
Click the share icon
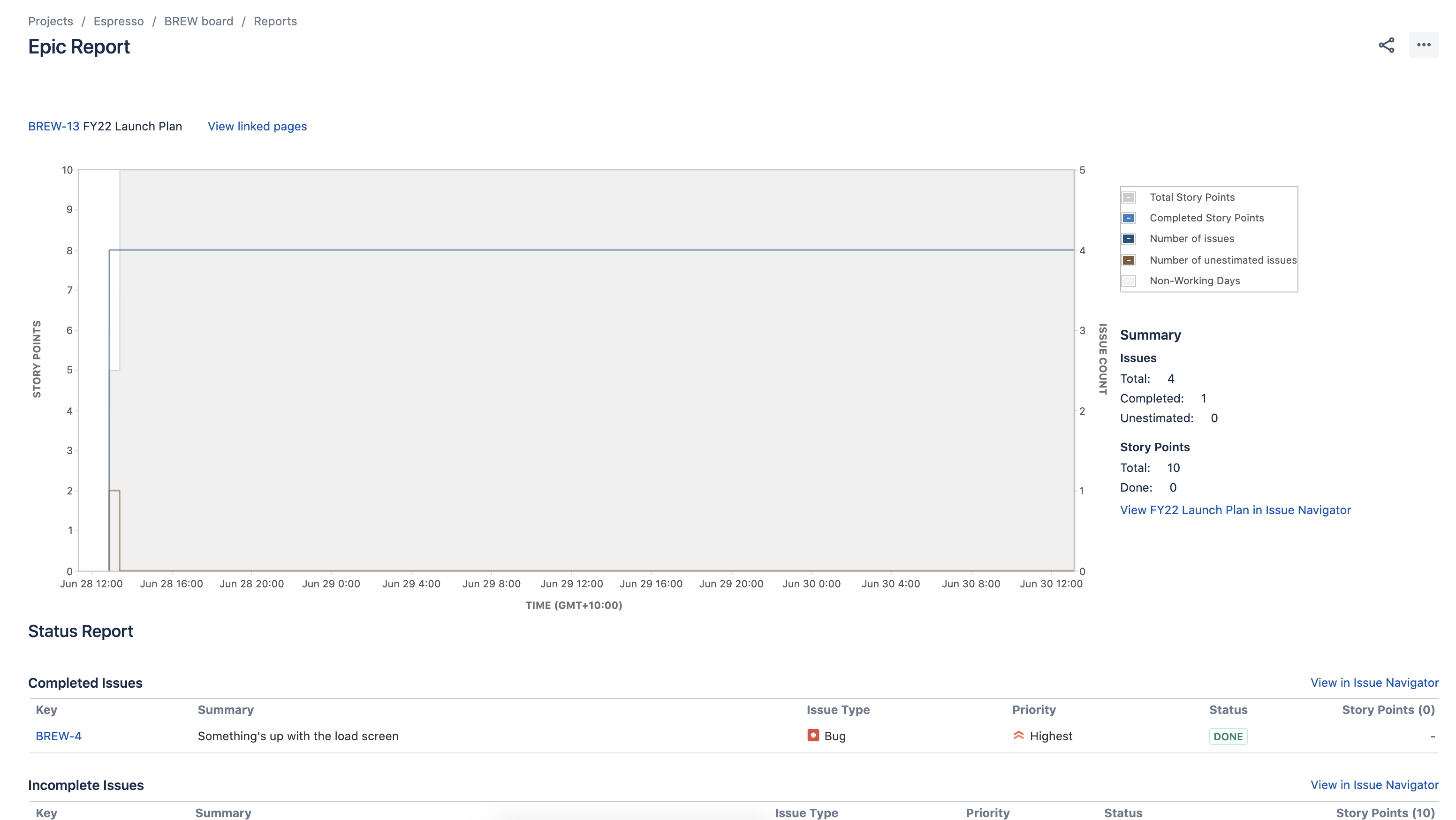coord(1386,45)
